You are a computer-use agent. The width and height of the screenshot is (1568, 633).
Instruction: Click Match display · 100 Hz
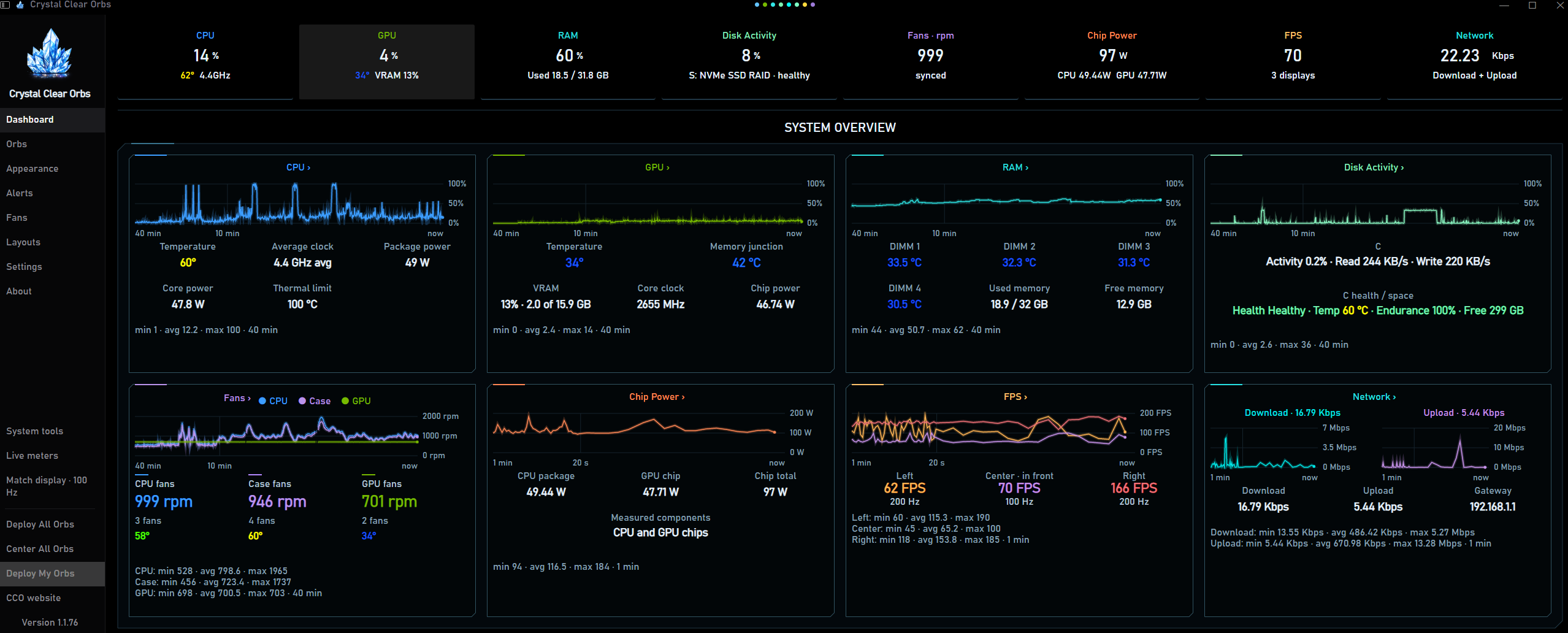(52, 486)
